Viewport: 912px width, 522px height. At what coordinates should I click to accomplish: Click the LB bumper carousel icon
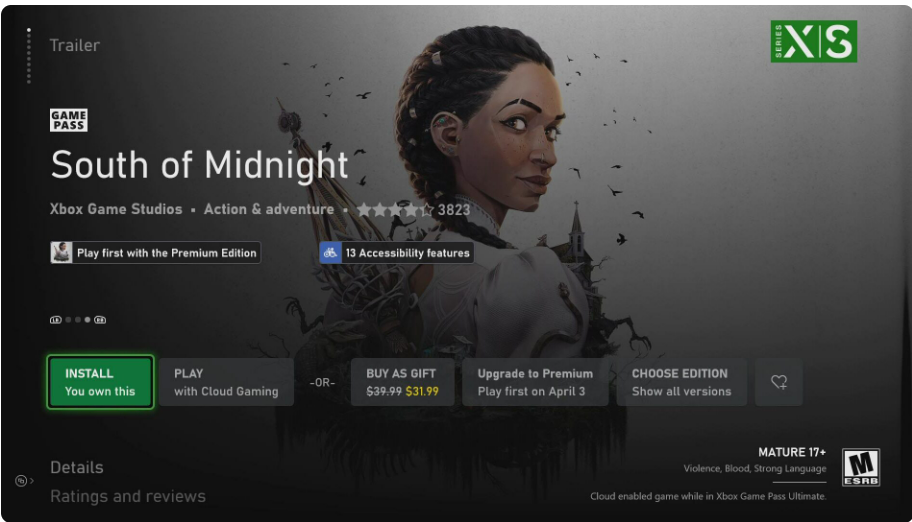pyautogui.click(x=55, y=319)
